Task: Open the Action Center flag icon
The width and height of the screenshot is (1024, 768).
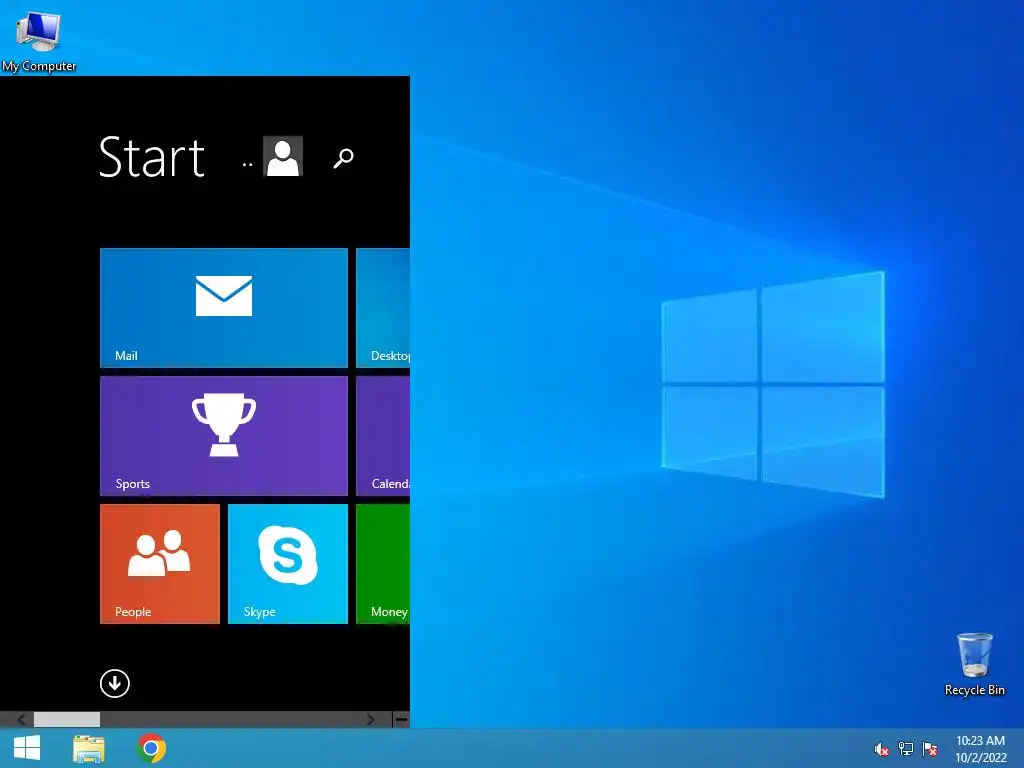Action: [x=930, y=749]
